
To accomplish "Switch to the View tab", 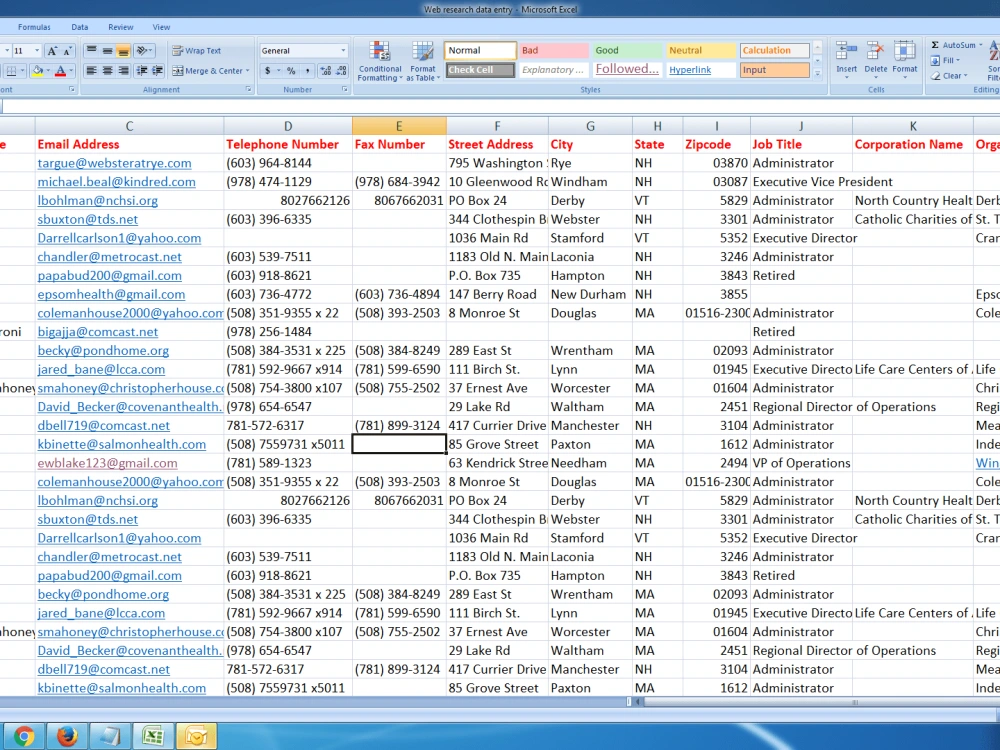I will [x=161, y=27].
